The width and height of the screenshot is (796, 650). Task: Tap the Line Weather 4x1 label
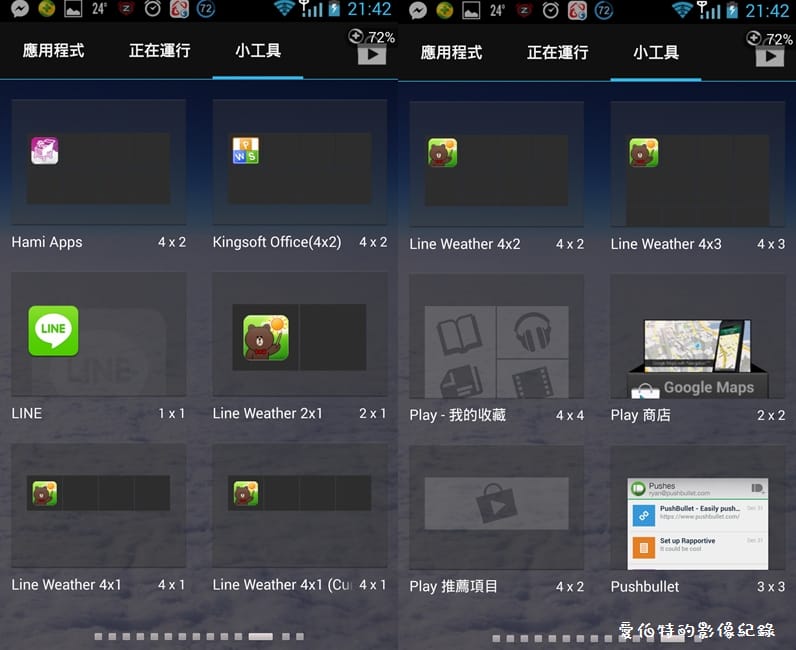click(67, 584)
